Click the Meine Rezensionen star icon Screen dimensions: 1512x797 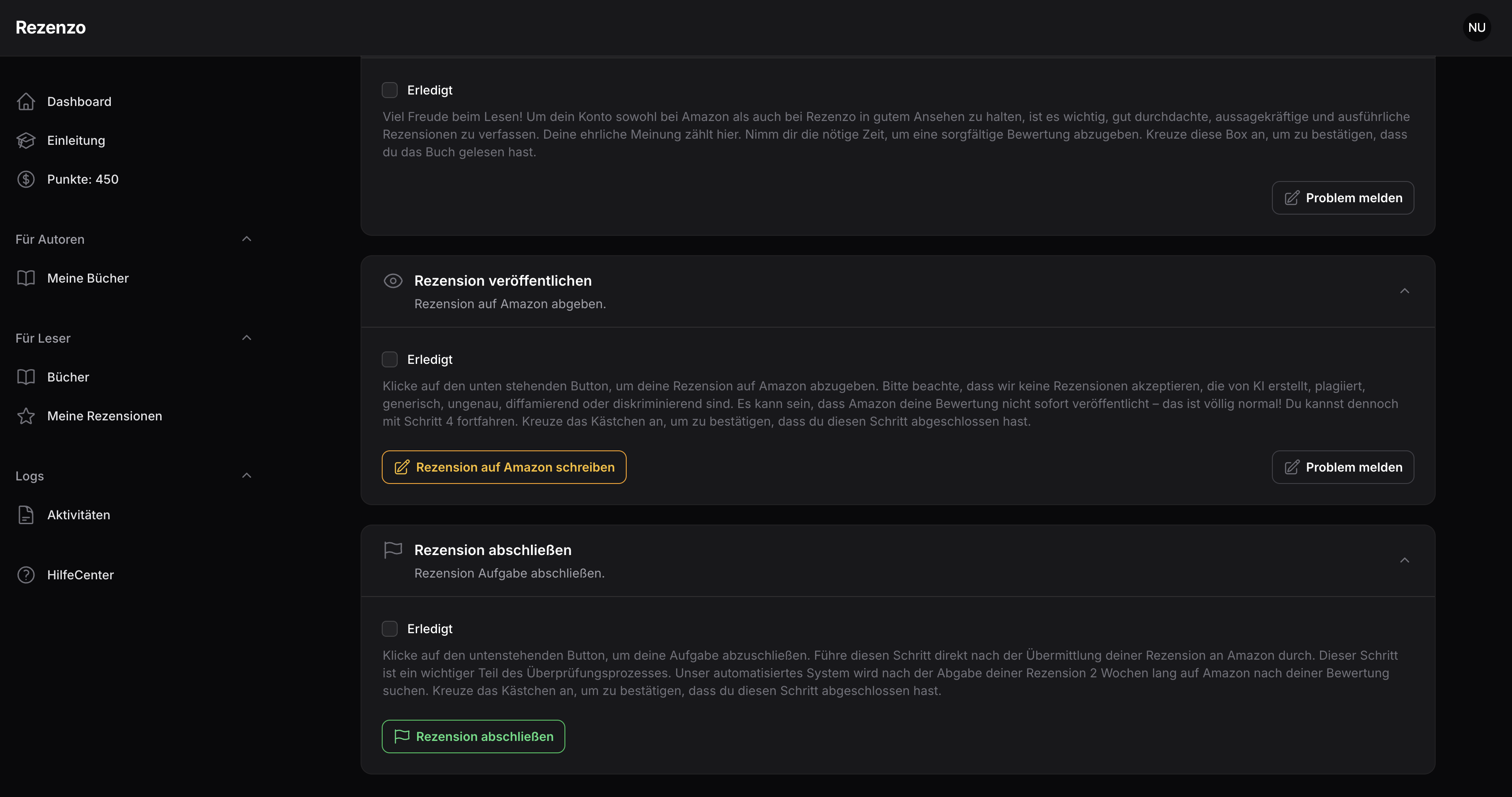(26, 416)
